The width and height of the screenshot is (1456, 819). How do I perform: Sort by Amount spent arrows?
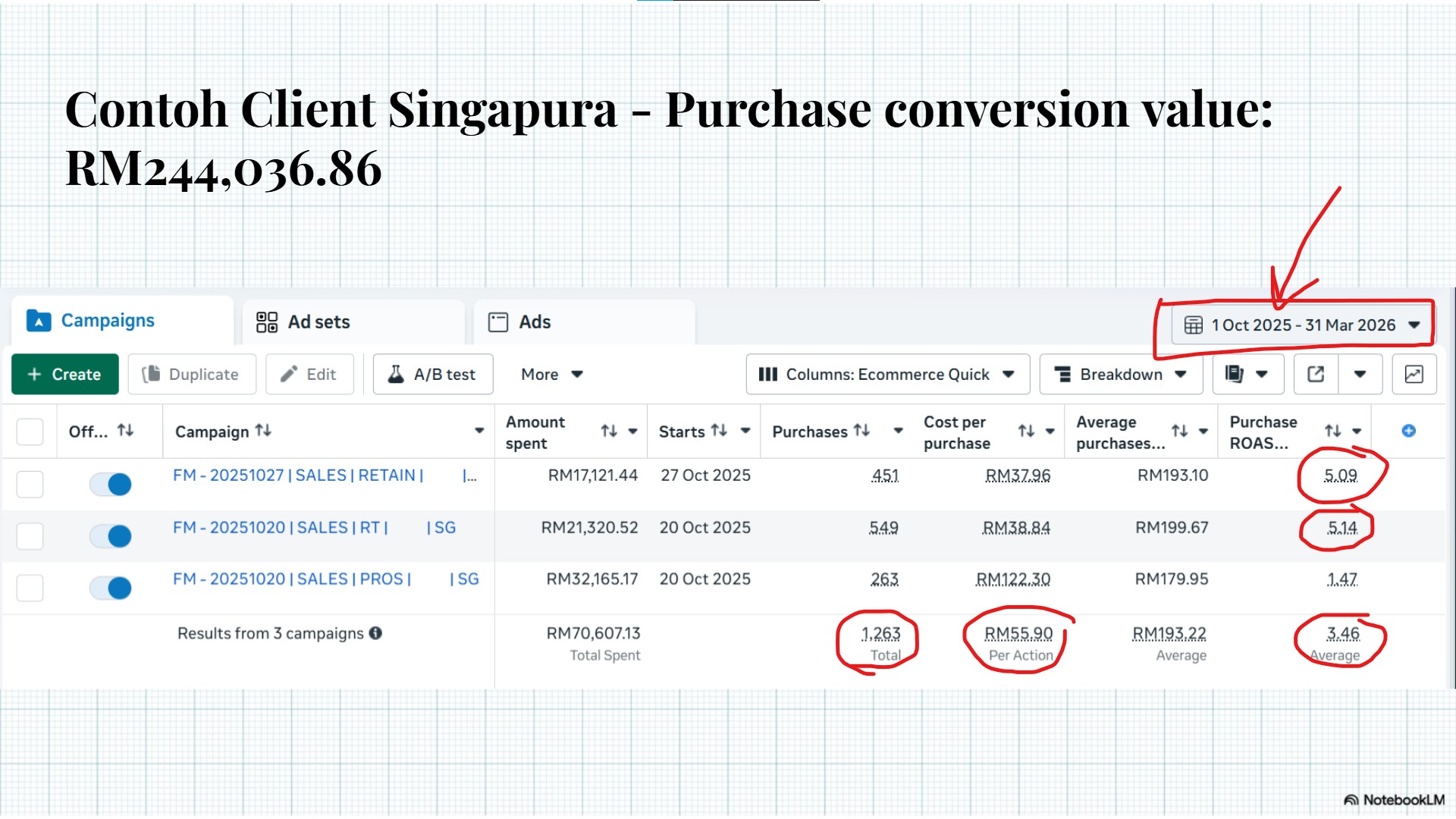pyautogui.click(x=609, y=431)
